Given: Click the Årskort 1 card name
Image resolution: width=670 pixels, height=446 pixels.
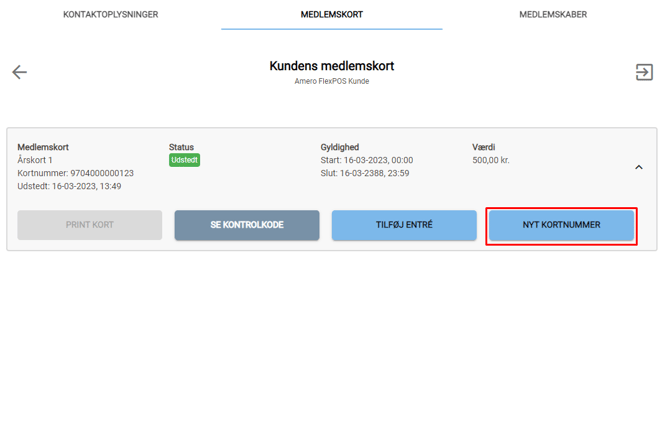Looking at the screenshot, I should 35,160.
